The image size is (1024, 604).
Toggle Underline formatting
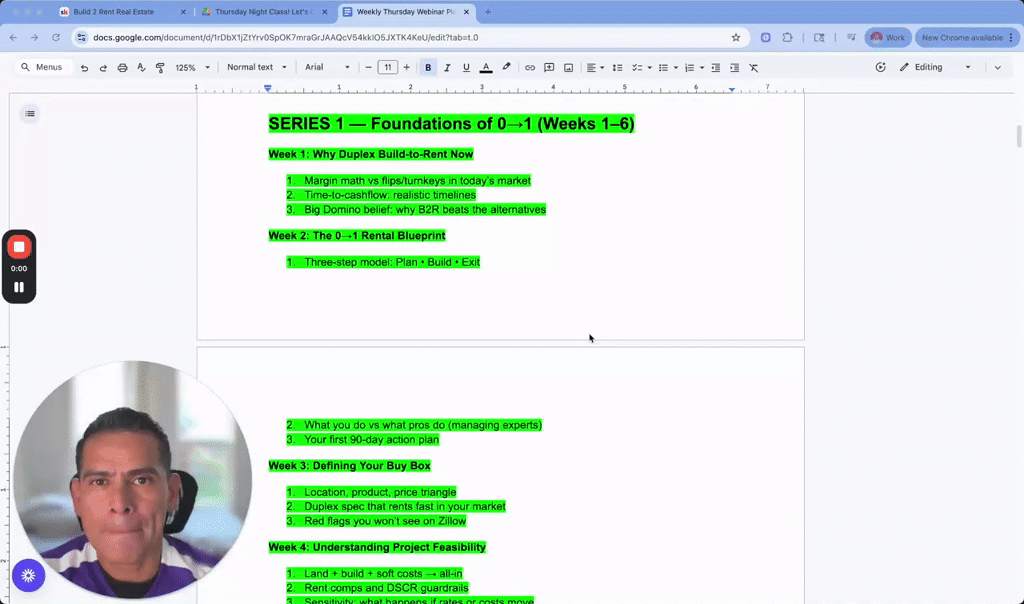coord(466,67)
